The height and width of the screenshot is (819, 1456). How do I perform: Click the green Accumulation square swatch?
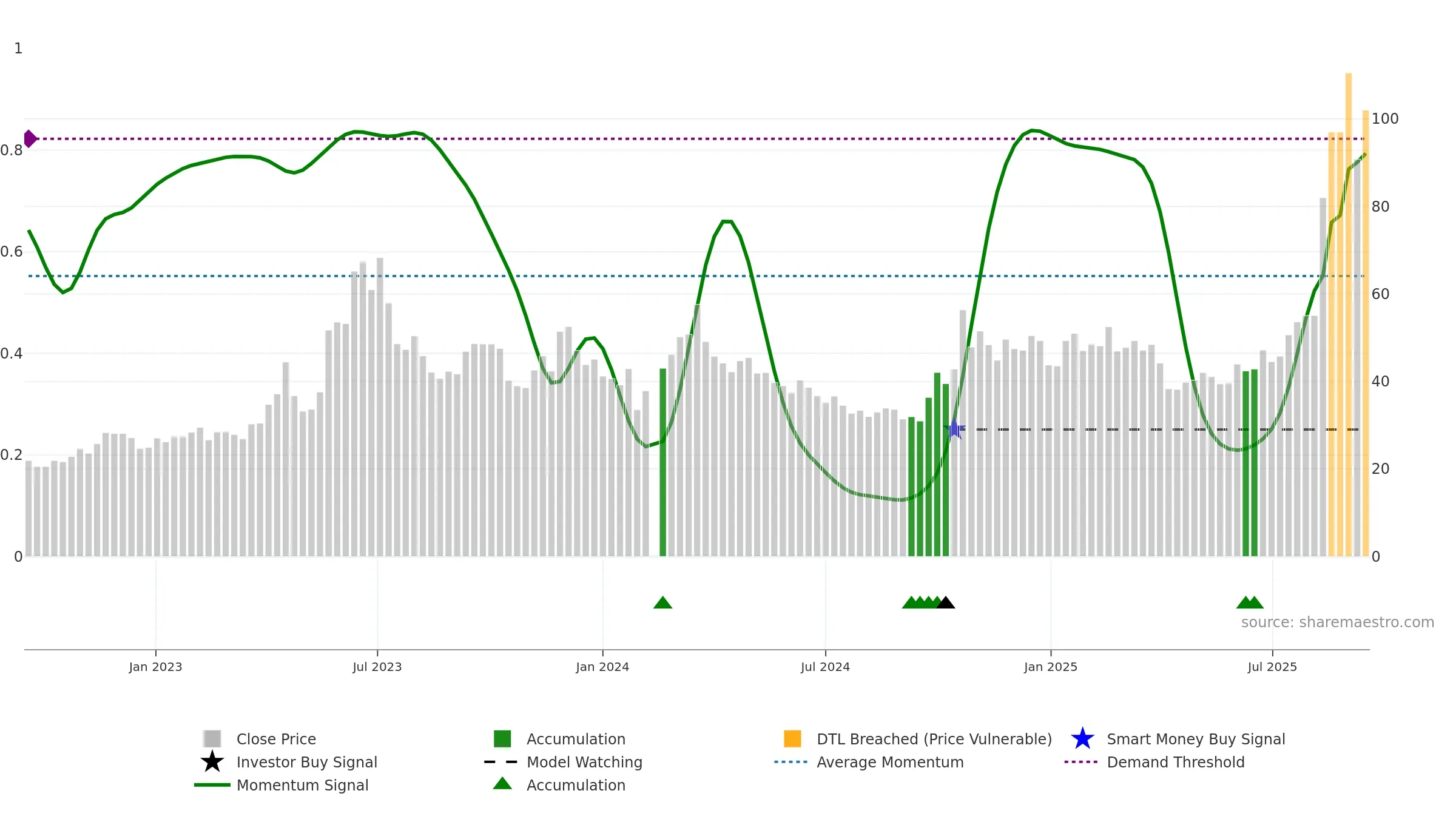[502, 739]
